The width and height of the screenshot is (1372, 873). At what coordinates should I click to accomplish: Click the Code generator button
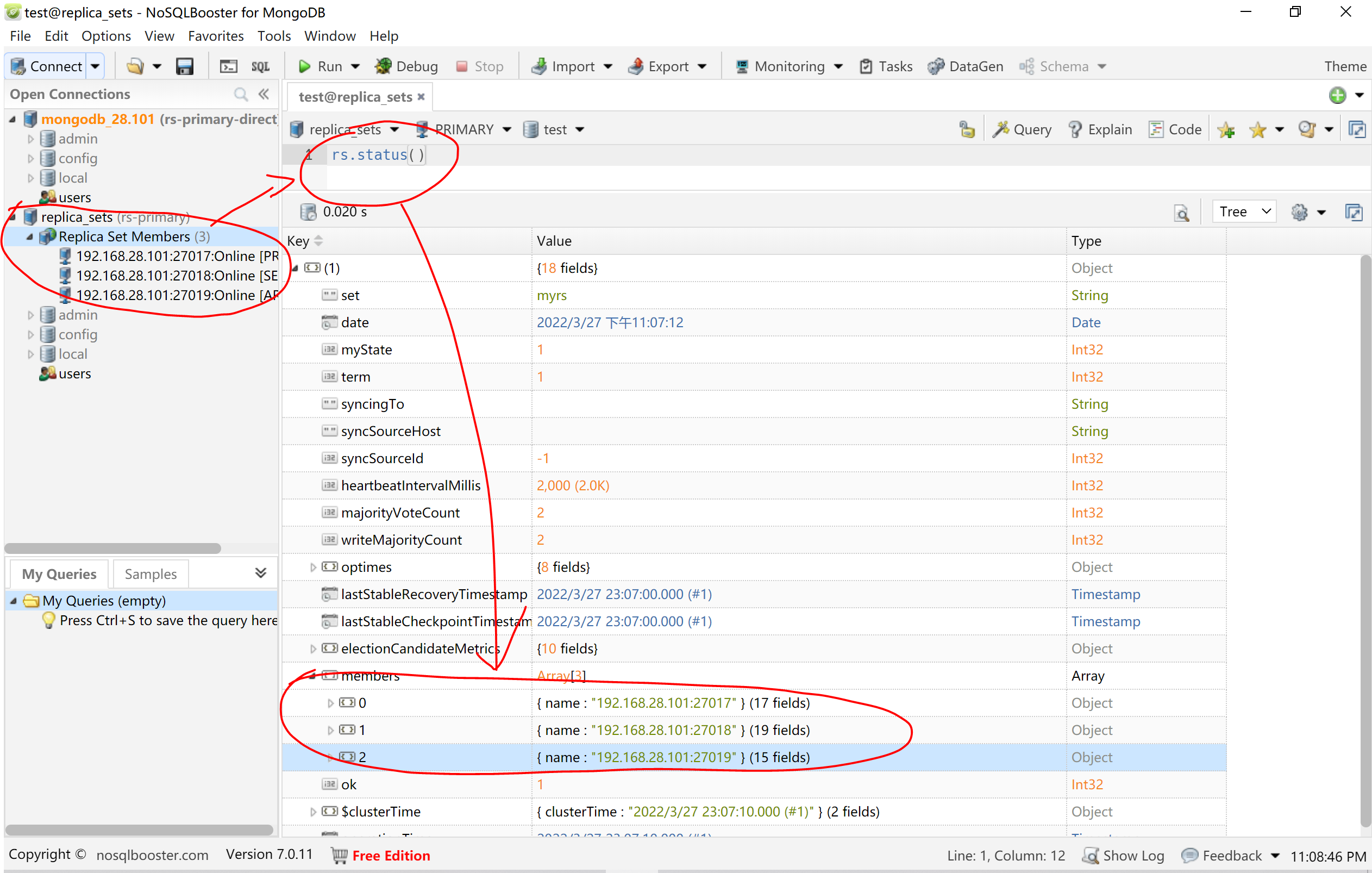pos(1175,130)
